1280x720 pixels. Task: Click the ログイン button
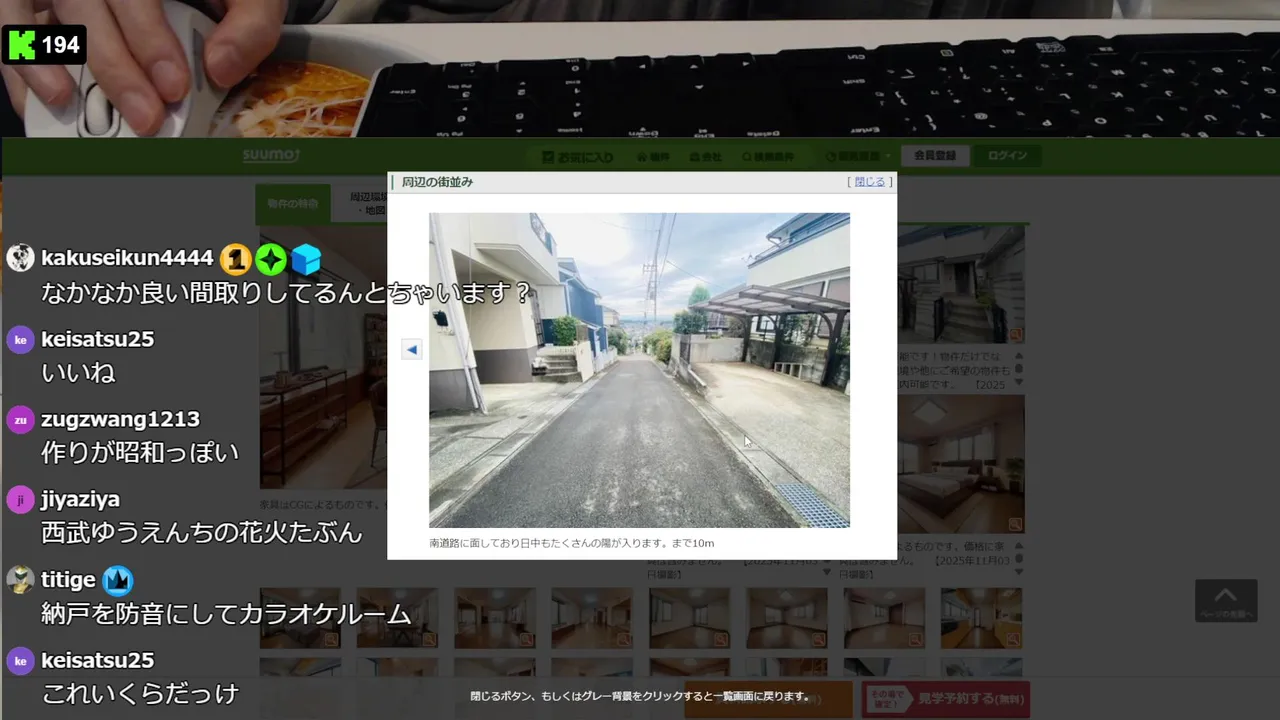[x=1007, y=156]
